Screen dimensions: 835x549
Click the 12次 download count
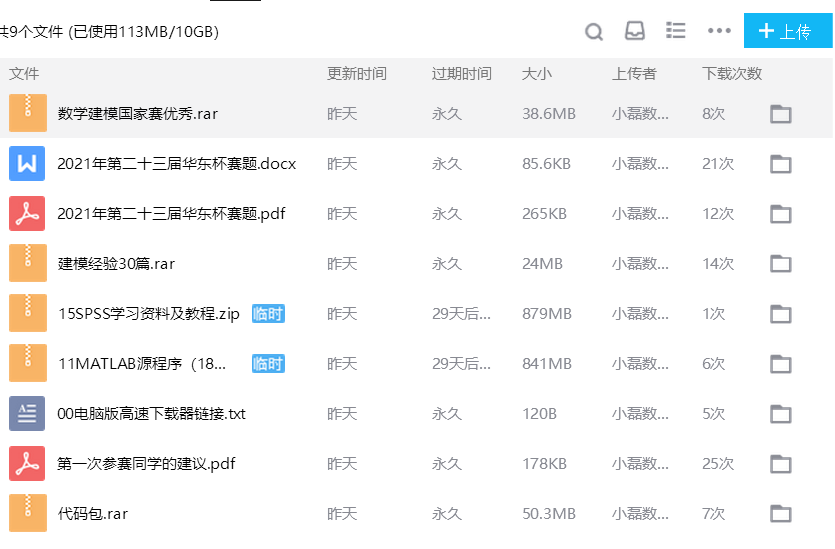point(718,214)
